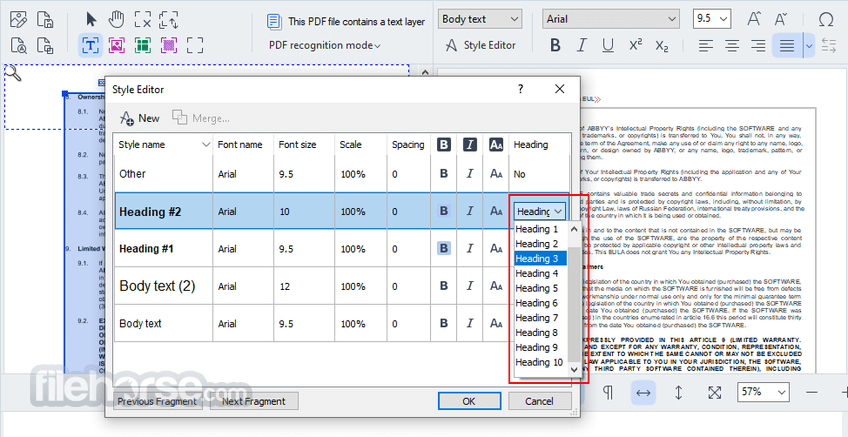Viewport: 848px width, 437px height.
Task: Go to Next Fragment
Action: pos(254,401)
